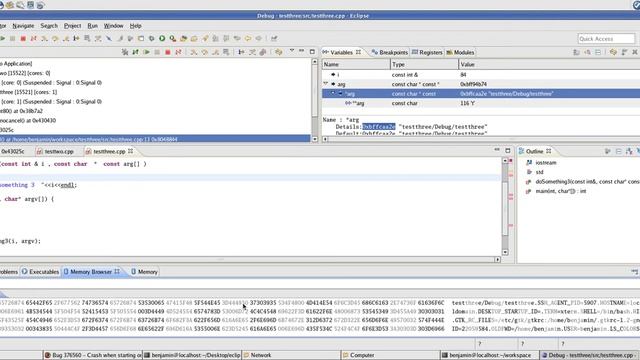Click the Remove All icon at the Variables toolbar end

(x=635, y=52)
